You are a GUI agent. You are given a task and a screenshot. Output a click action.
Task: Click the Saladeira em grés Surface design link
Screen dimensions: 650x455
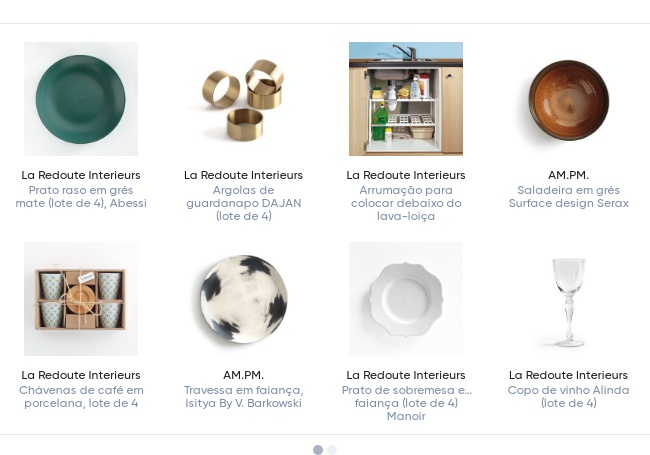point(568,197)
